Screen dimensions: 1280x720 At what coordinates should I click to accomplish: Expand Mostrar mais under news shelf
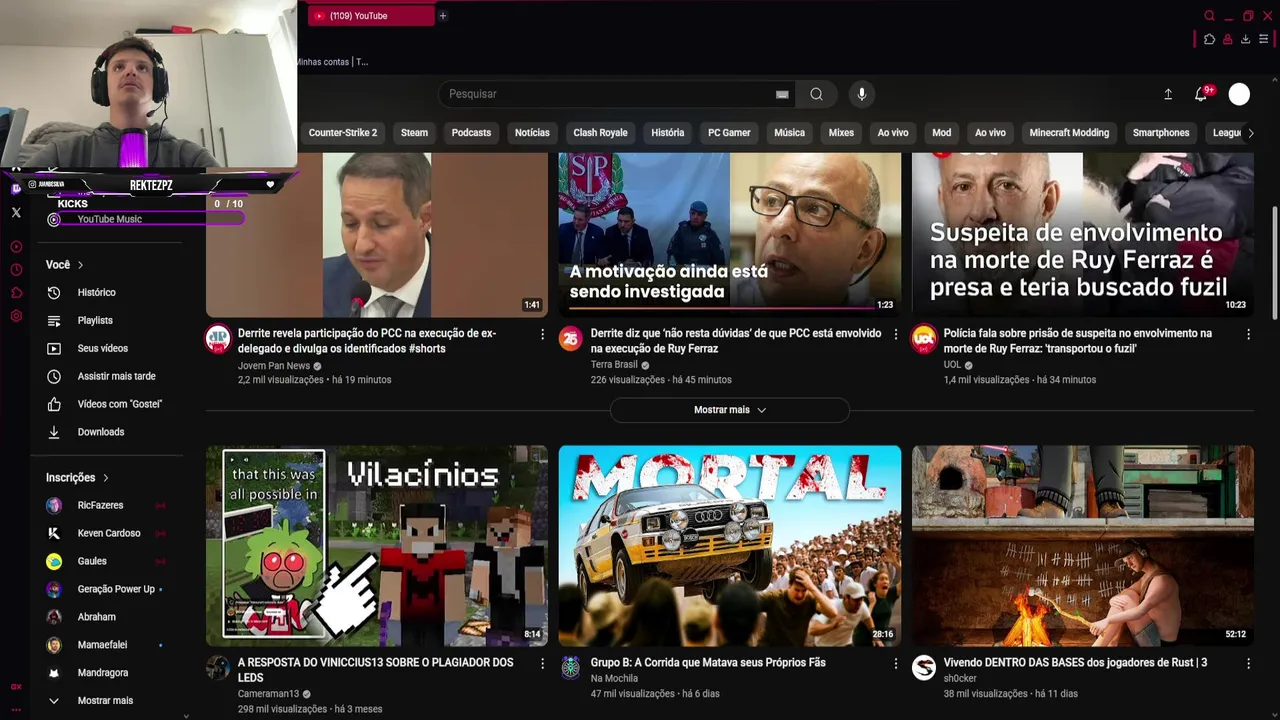coord(730,410)
